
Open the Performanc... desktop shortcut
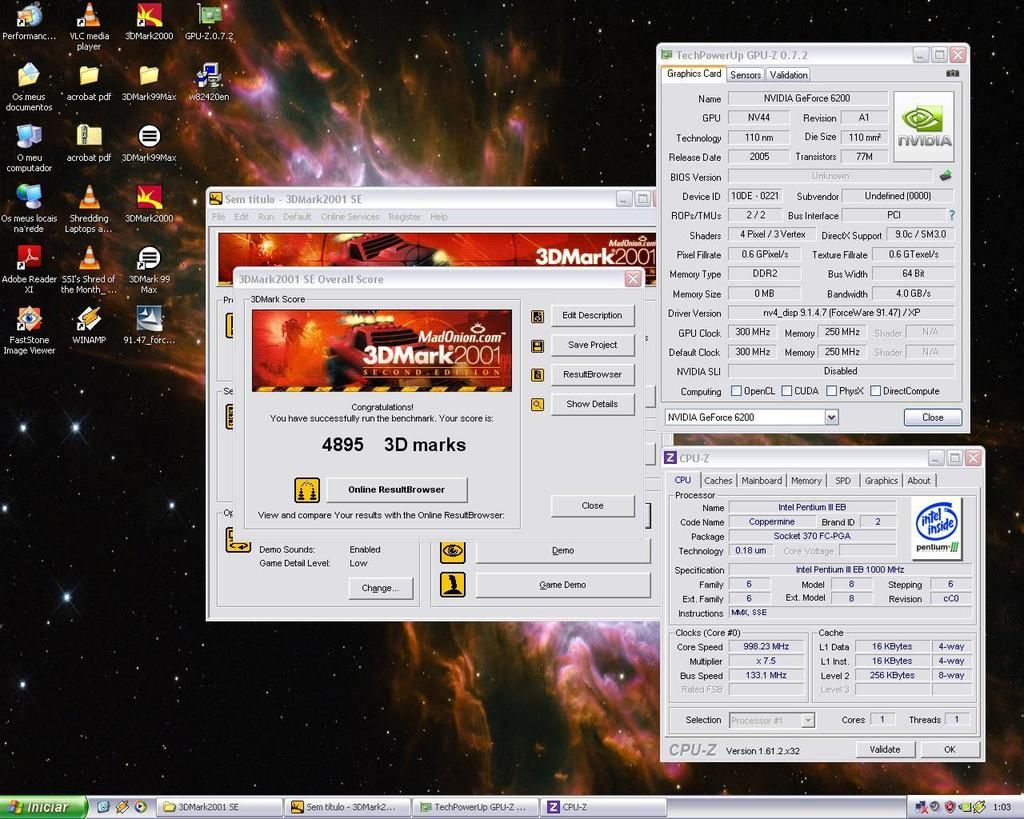tap(29, 22)
